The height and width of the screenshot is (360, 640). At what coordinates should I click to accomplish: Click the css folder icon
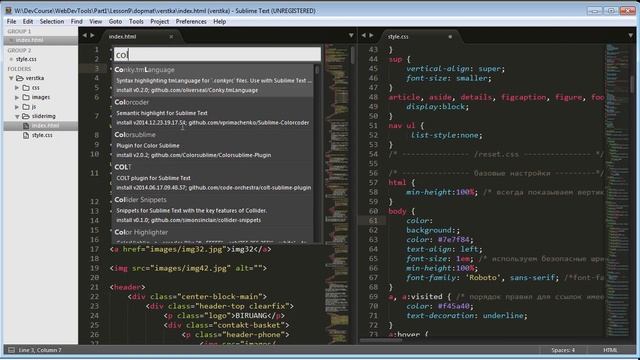pyautogui.click(x=26, y=88)
